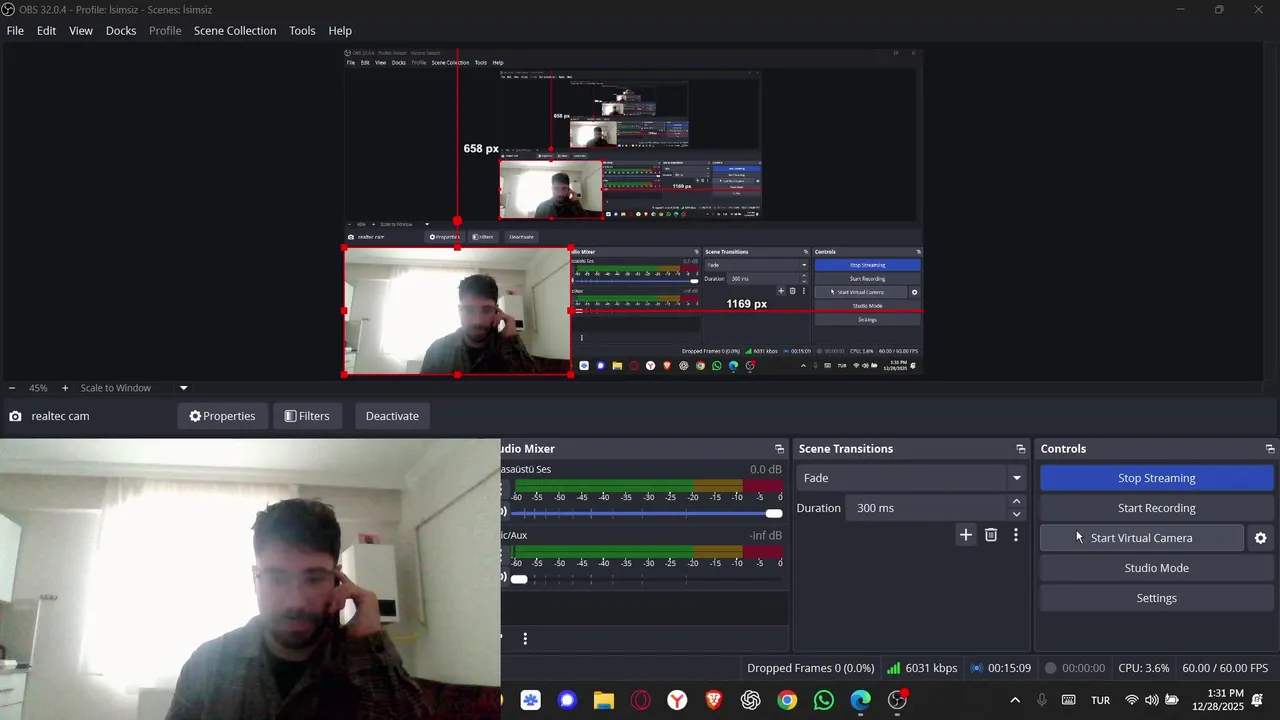Open transition properties three-dot menu

pyautogui.click(x=1016, y=535)
